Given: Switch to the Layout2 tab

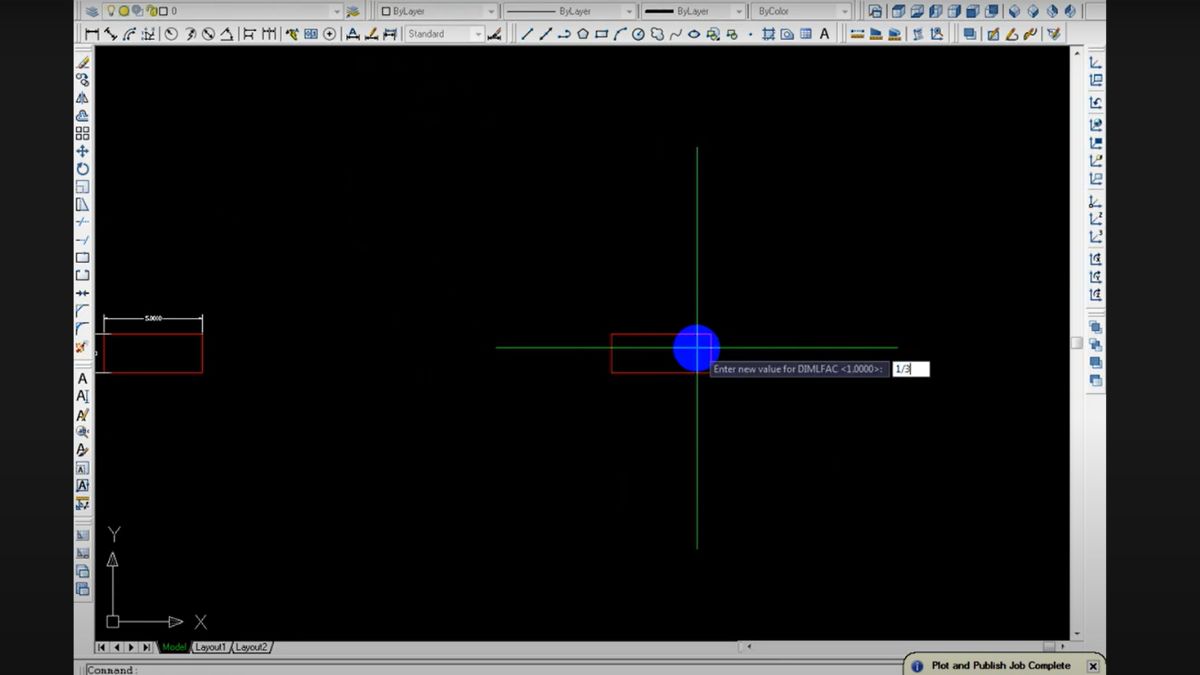Looking at the screenshot, I should tap(251, 647).
